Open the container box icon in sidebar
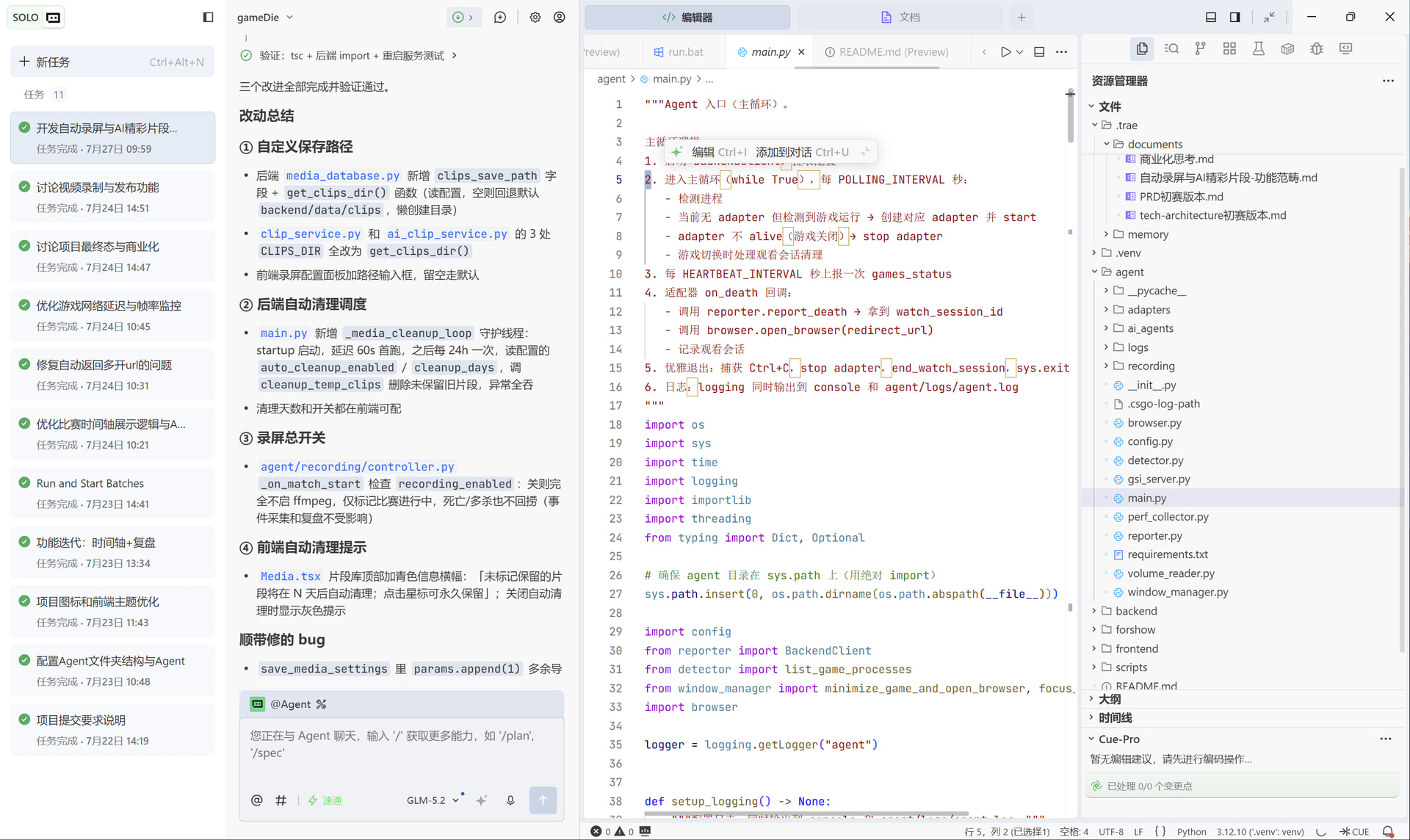The height and width of the screenshot is (840, 1410). 1287,48
